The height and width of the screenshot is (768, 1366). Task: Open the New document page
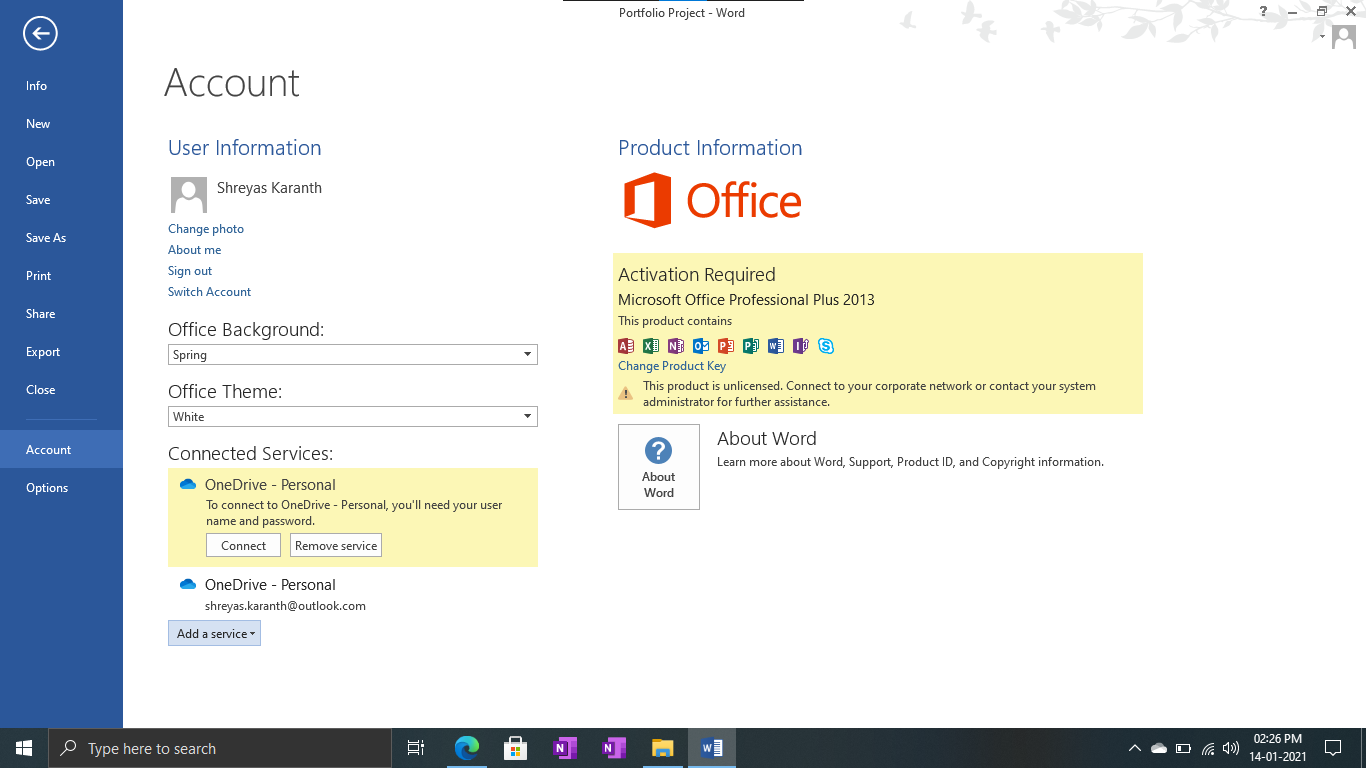point(61,124)
